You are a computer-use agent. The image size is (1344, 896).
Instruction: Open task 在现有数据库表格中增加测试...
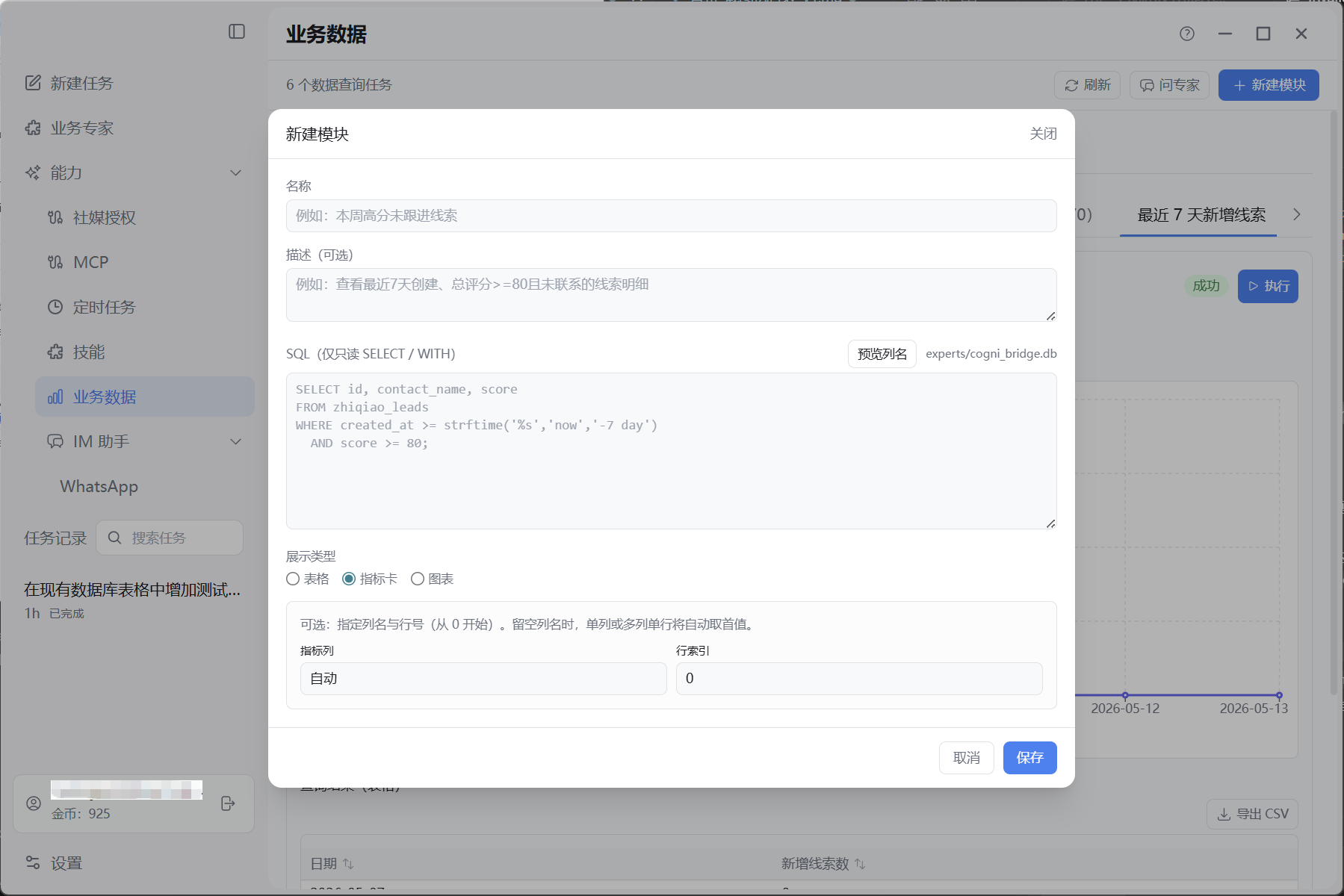coord(132,590)
